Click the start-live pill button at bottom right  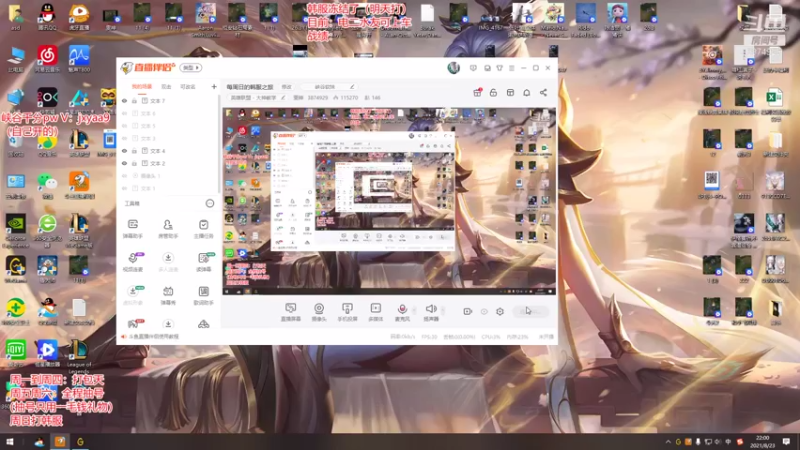[x=531, y=311]
